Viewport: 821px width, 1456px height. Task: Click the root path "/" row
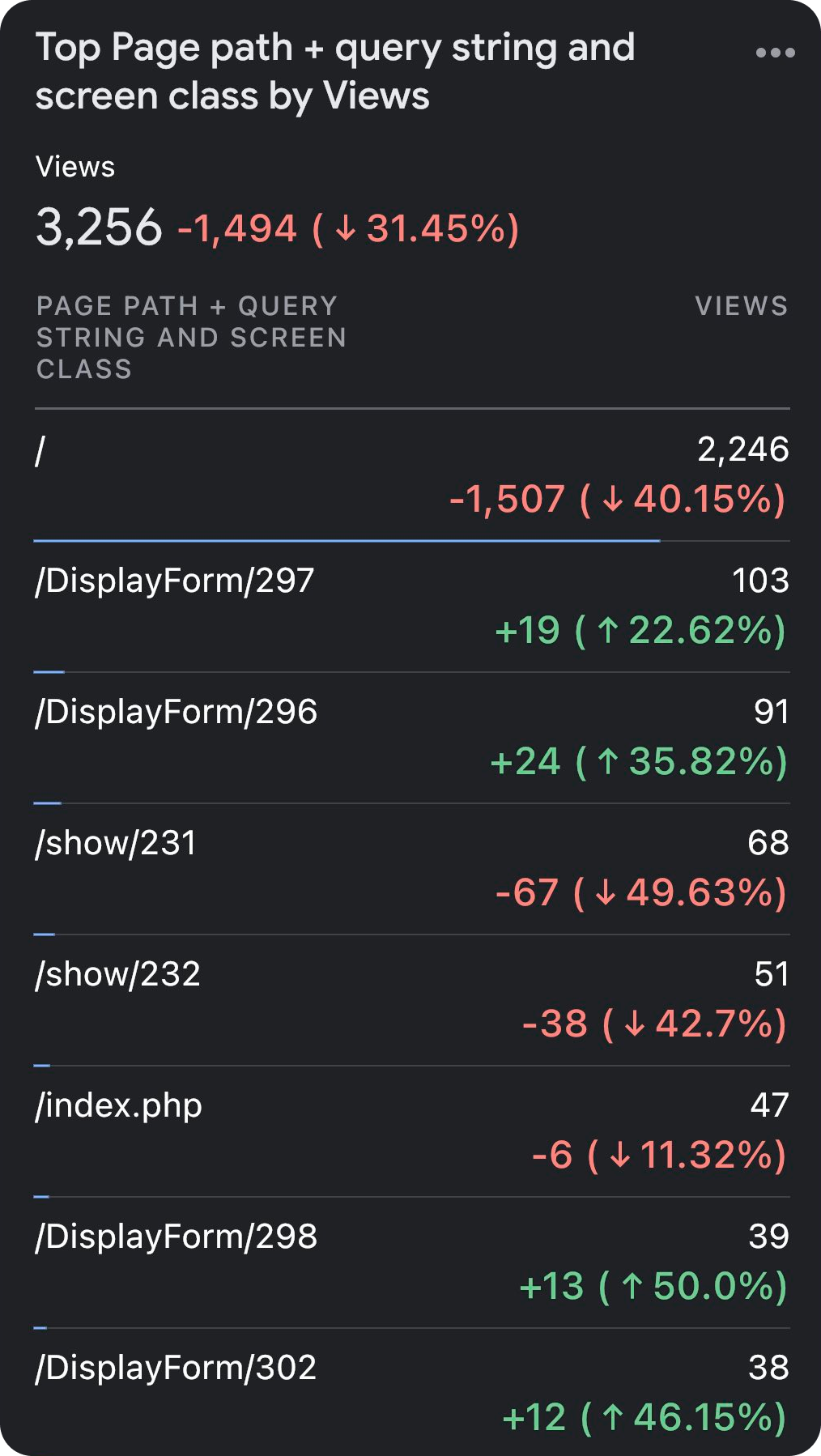(411, 475)
